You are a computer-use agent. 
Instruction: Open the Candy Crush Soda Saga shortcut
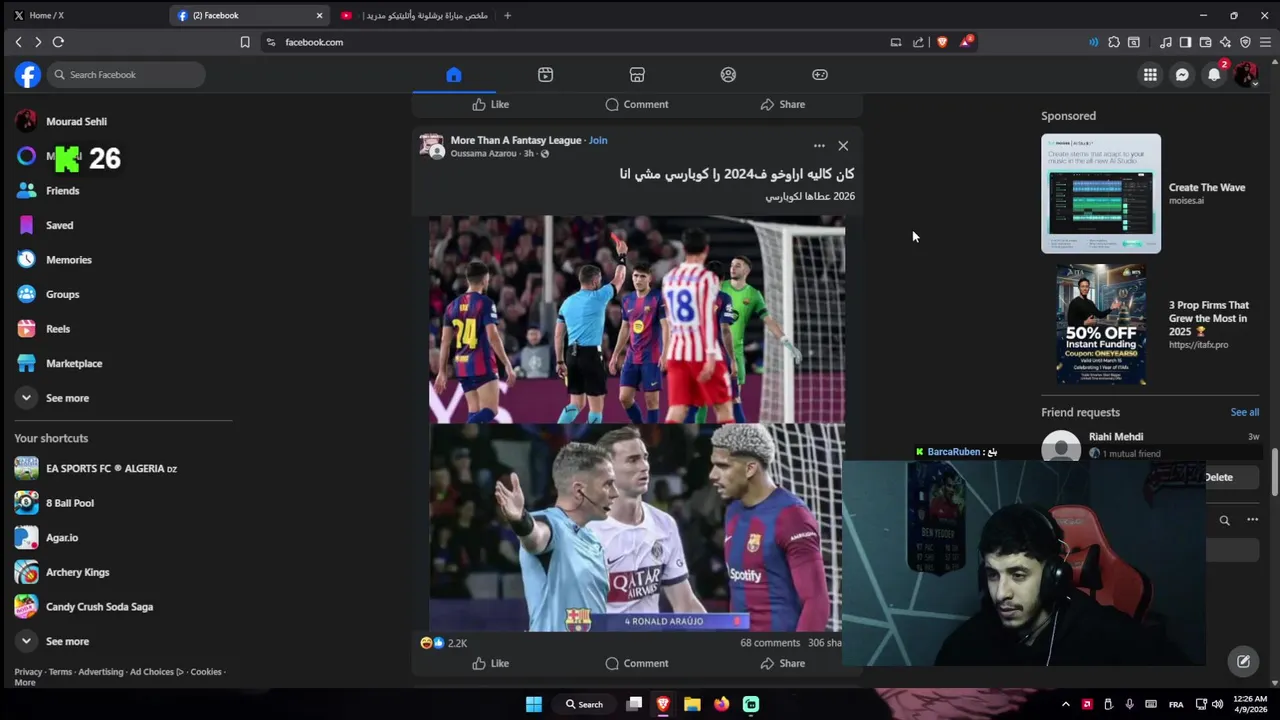click(99, 607)
